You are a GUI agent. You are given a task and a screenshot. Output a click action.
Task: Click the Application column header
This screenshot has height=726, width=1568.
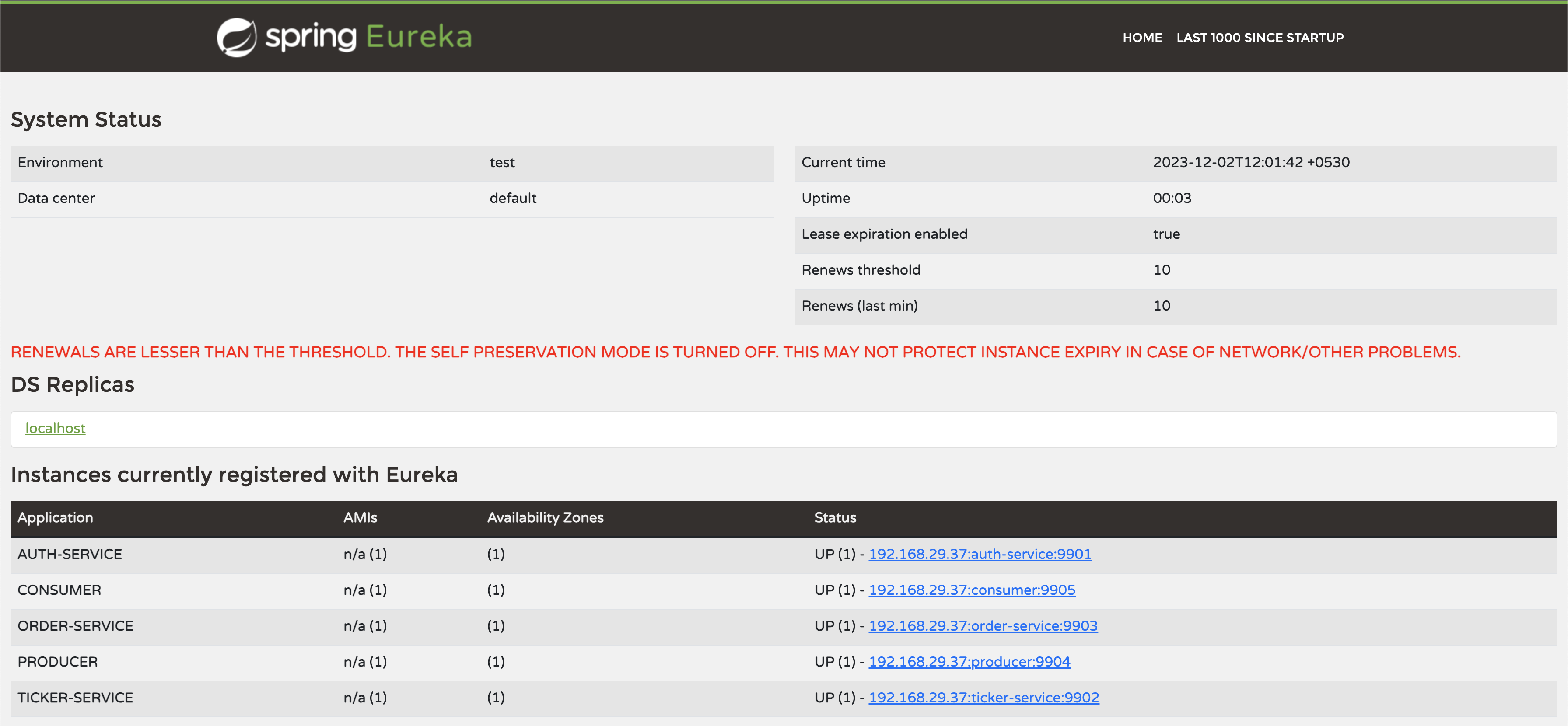pos(56,518)
